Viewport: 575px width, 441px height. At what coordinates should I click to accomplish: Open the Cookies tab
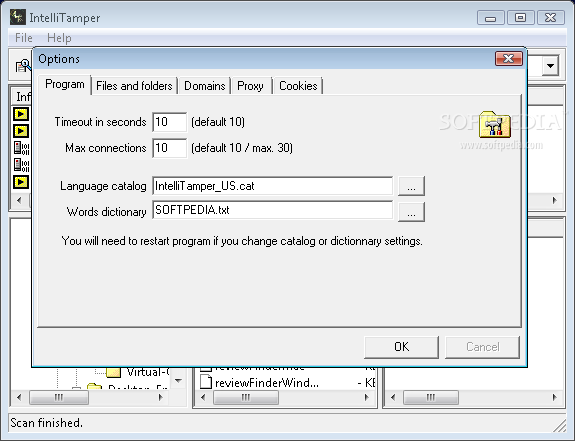point(298,86)
